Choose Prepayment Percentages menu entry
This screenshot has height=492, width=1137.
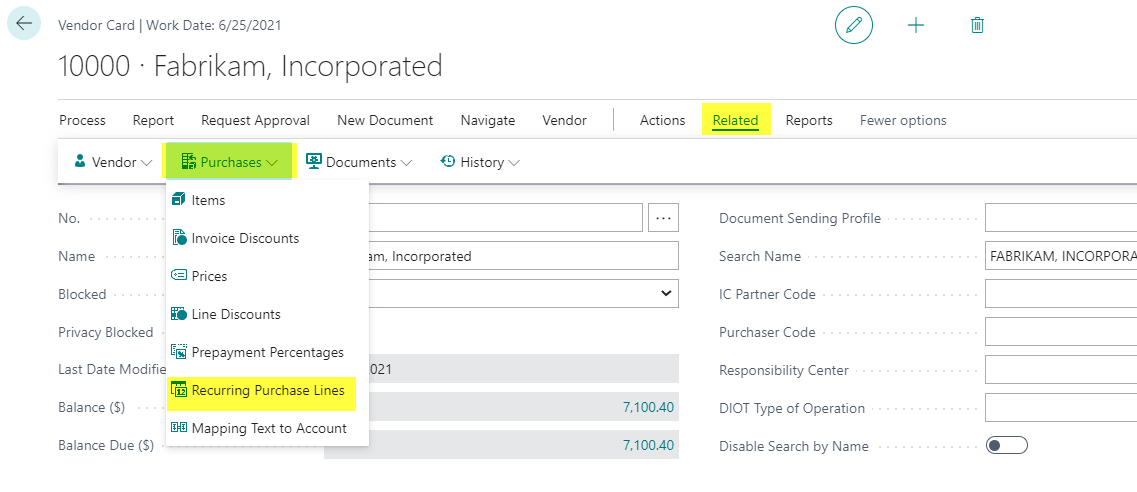coord(268,352)
